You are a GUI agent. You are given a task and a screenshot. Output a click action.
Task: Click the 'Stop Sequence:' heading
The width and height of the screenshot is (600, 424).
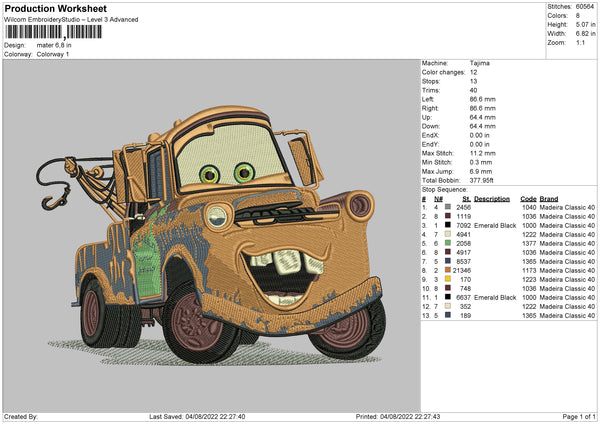pyautogui.click(x=445, y=189)
